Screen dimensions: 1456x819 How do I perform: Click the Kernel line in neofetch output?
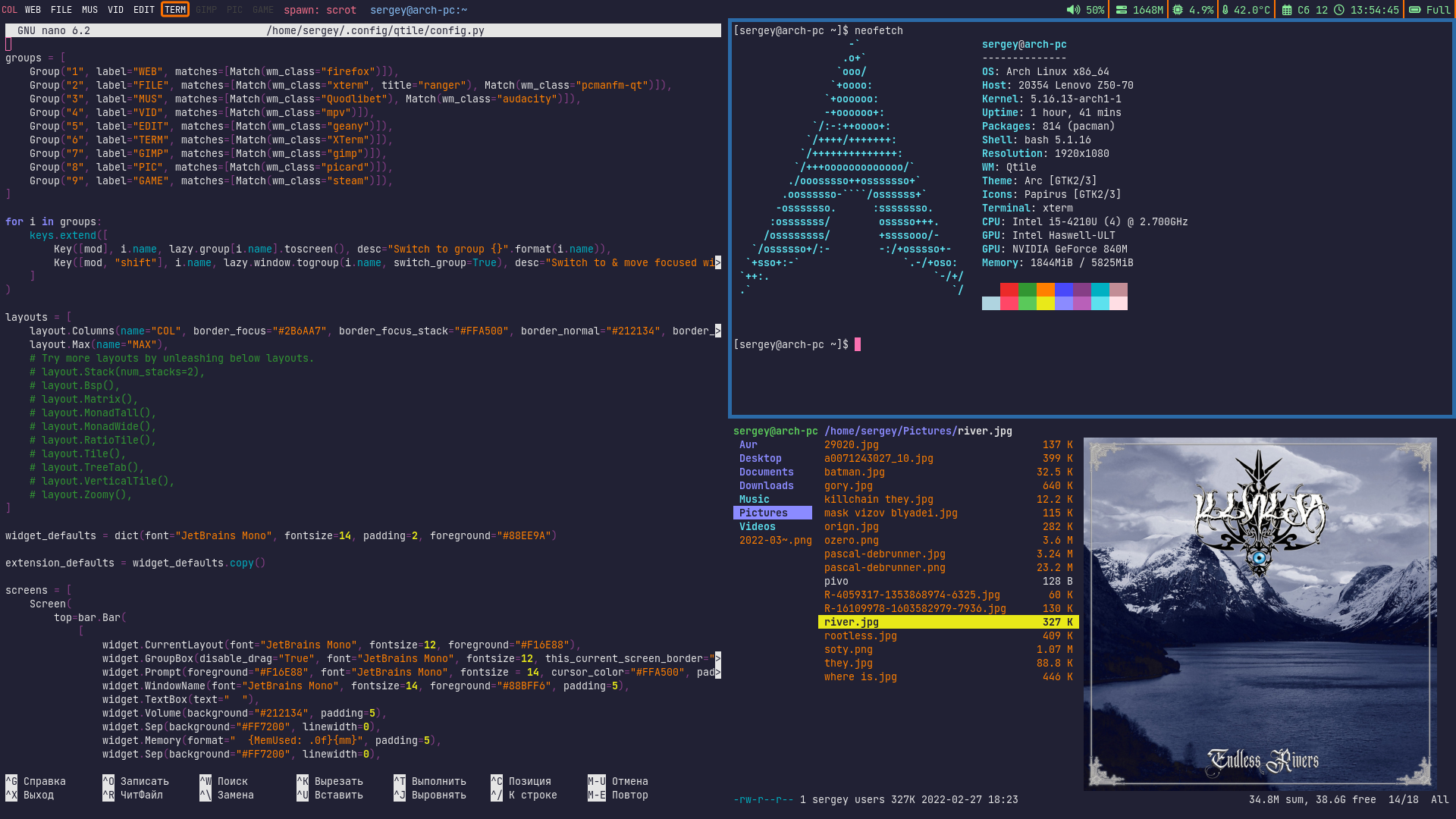(x=1052, y=99)
